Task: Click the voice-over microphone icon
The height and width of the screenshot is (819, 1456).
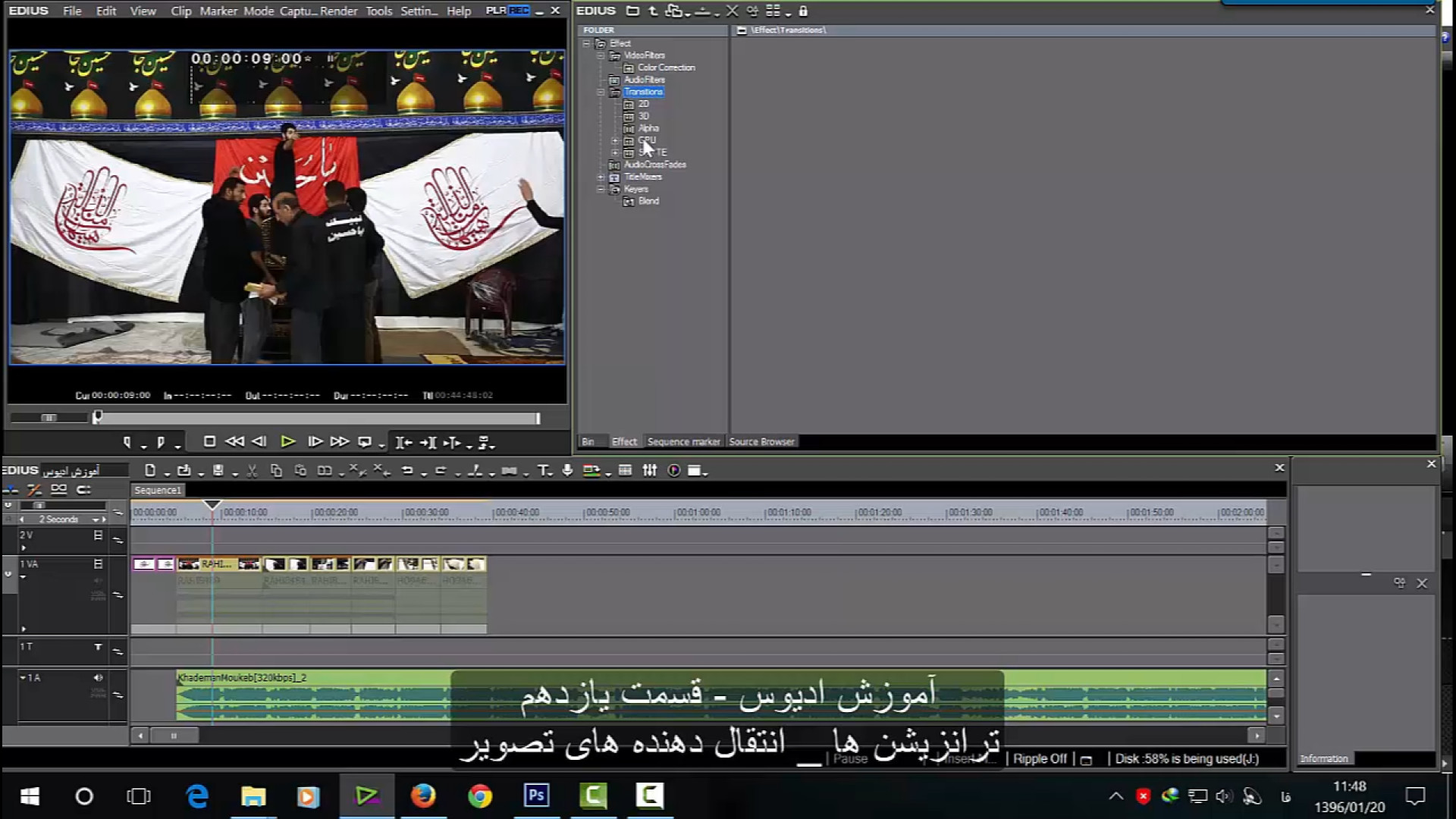Action: pos(567,471)
